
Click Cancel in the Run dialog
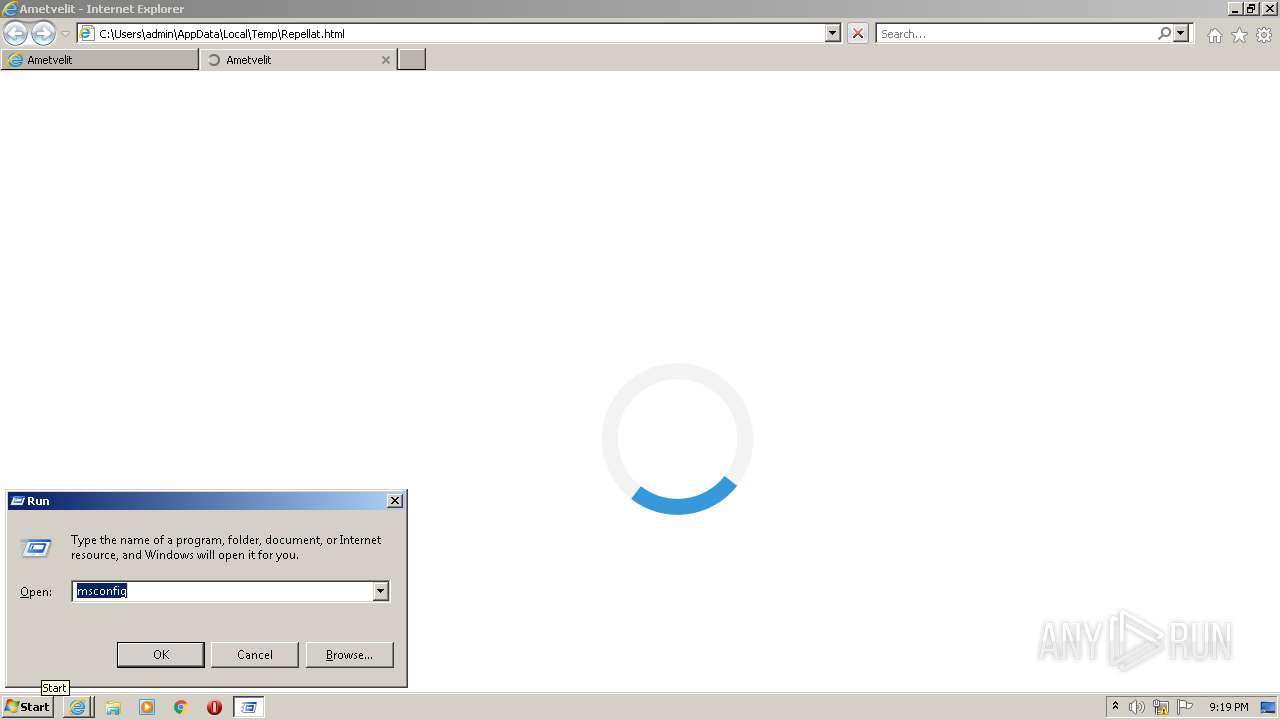coord(255,655)
